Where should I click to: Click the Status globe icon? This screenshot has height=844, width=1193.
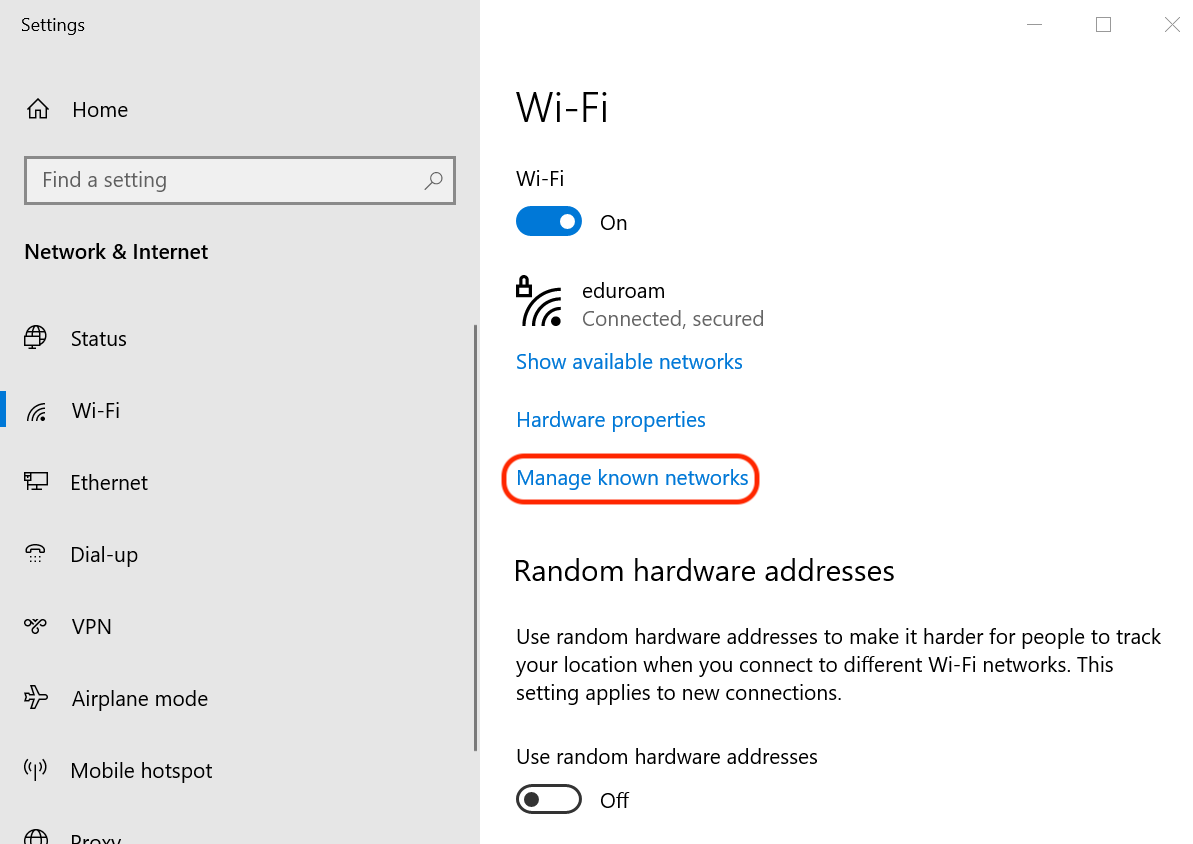[36, 338]
